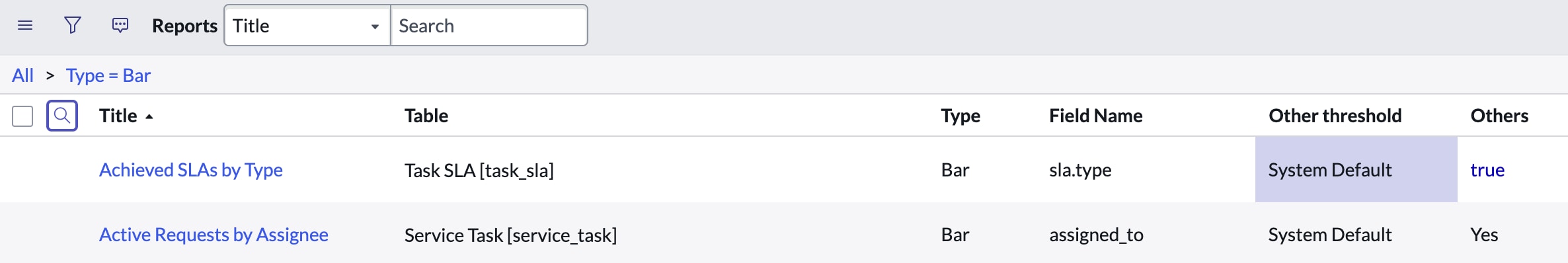Select highlighted System Default cell

(1356, 170)
